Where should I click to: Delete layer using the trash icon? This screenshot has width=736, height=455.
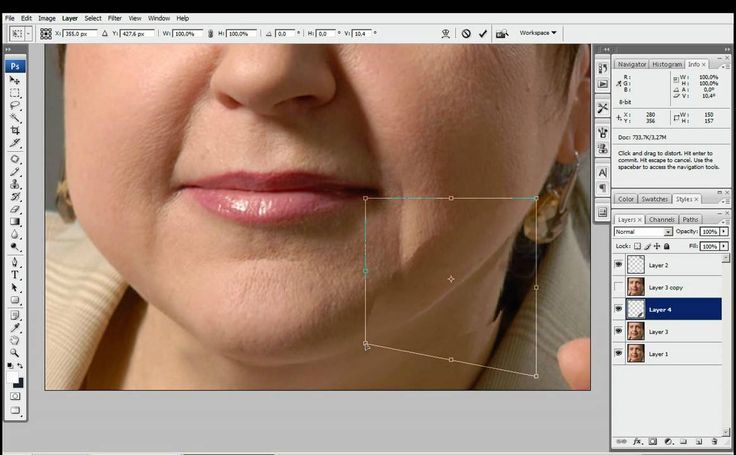(714, 441)
